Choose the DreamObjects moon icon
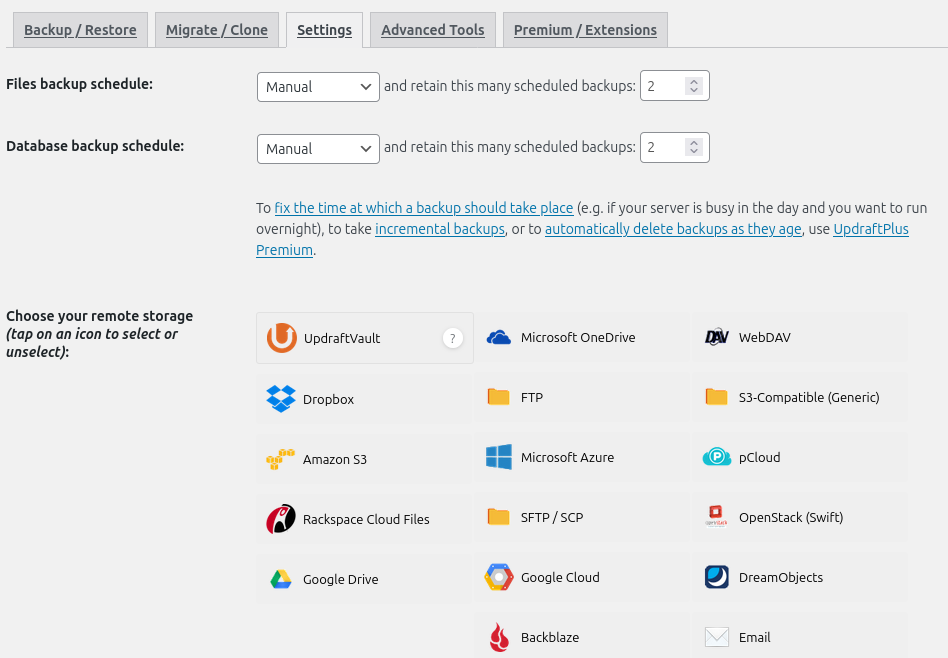Viewport: 948px width, 658px height. [x=717, y=577]
